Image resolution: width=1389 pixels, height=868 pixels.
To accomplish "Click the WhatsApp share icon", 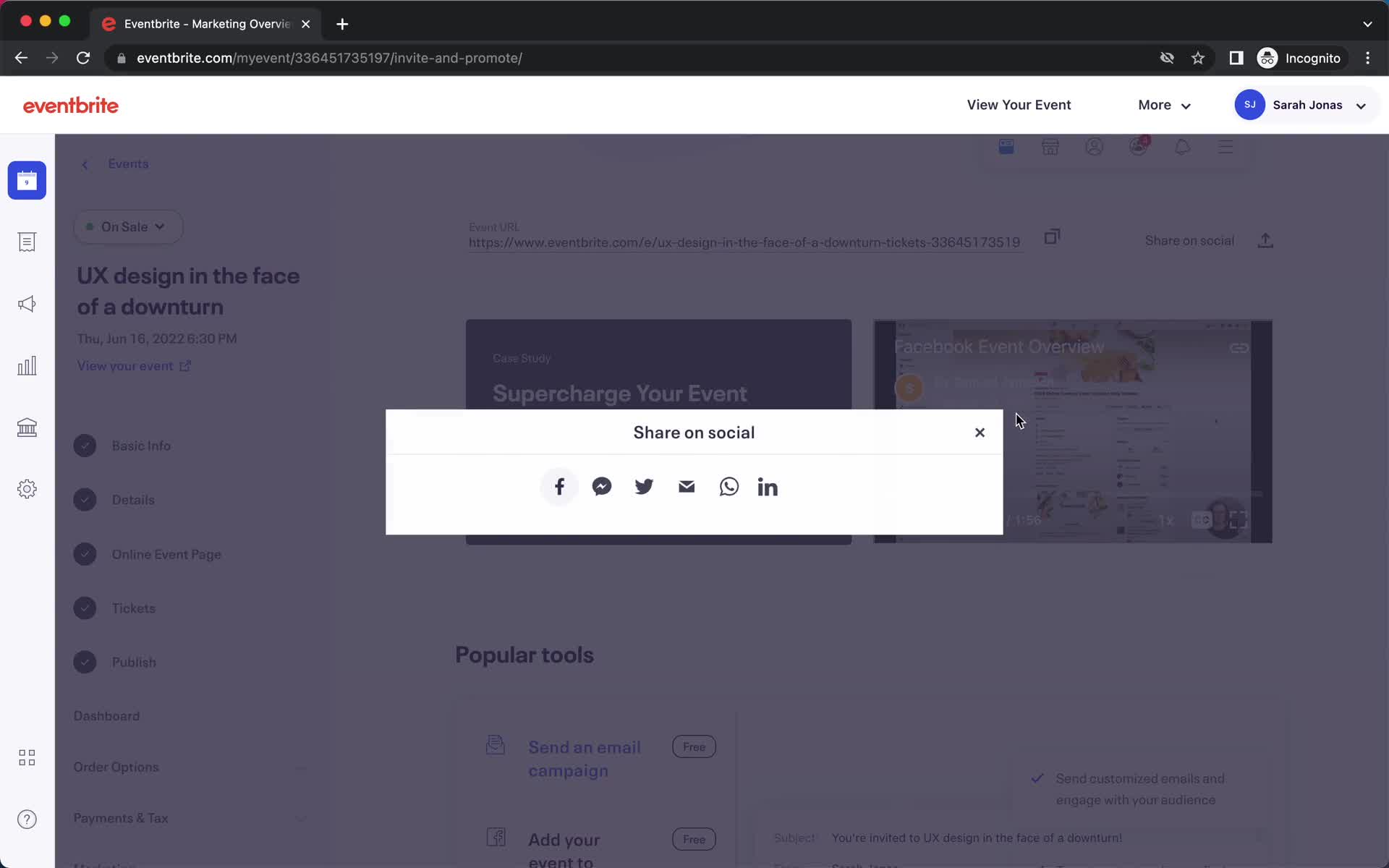I will pos(729,487).
